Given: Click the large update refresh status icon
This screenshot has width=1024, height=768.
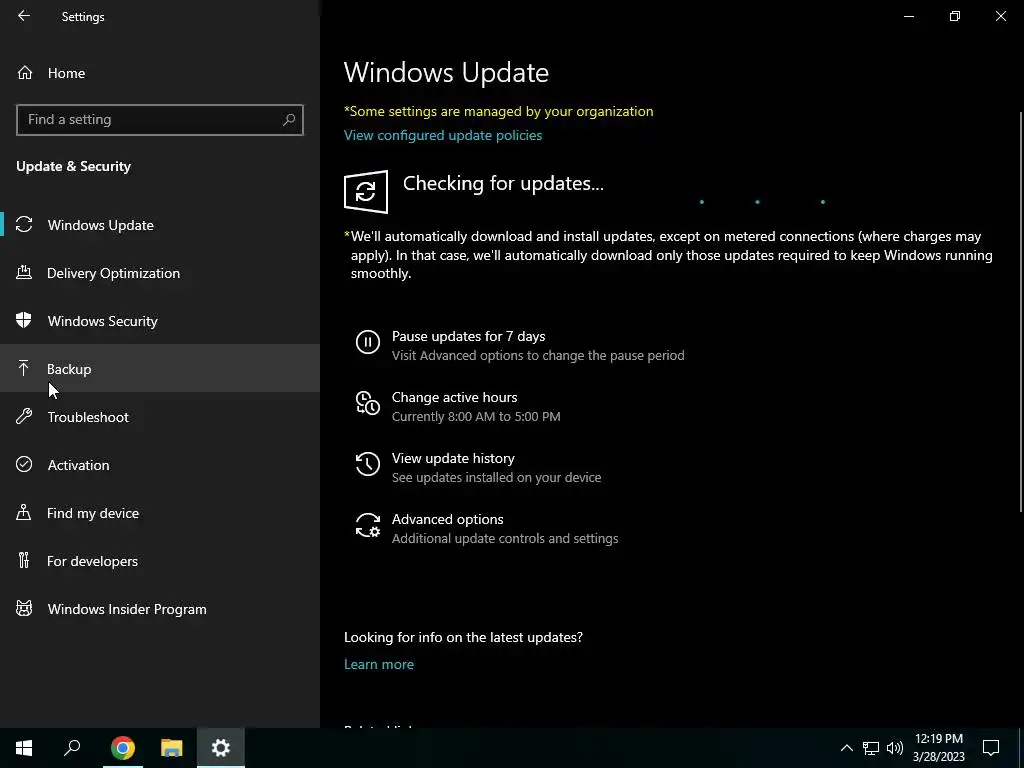Looking at the screenshot, I should 366,192.
